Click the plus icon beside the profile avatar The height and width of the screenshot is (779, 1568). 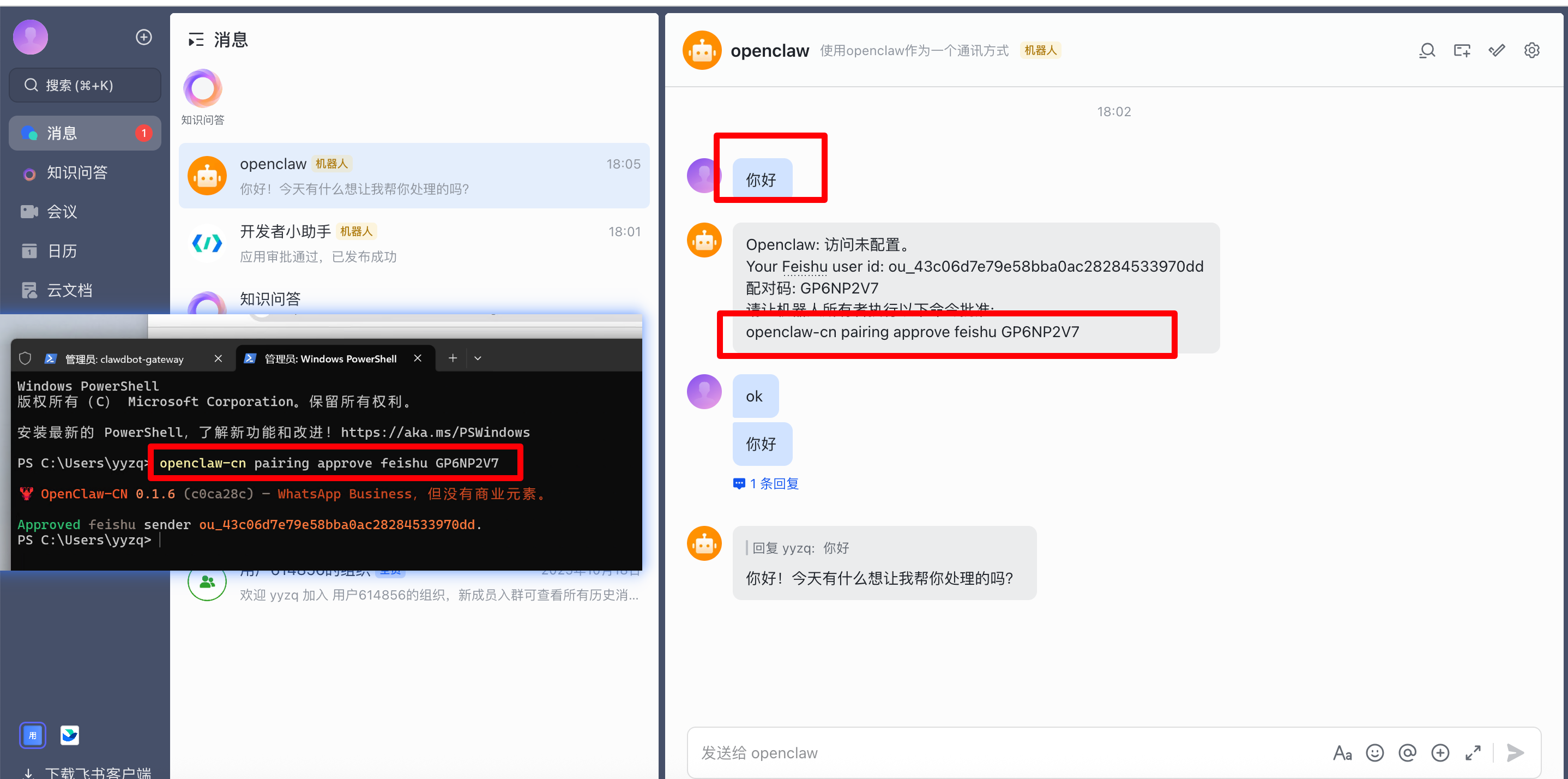click(x=143, y=37)
